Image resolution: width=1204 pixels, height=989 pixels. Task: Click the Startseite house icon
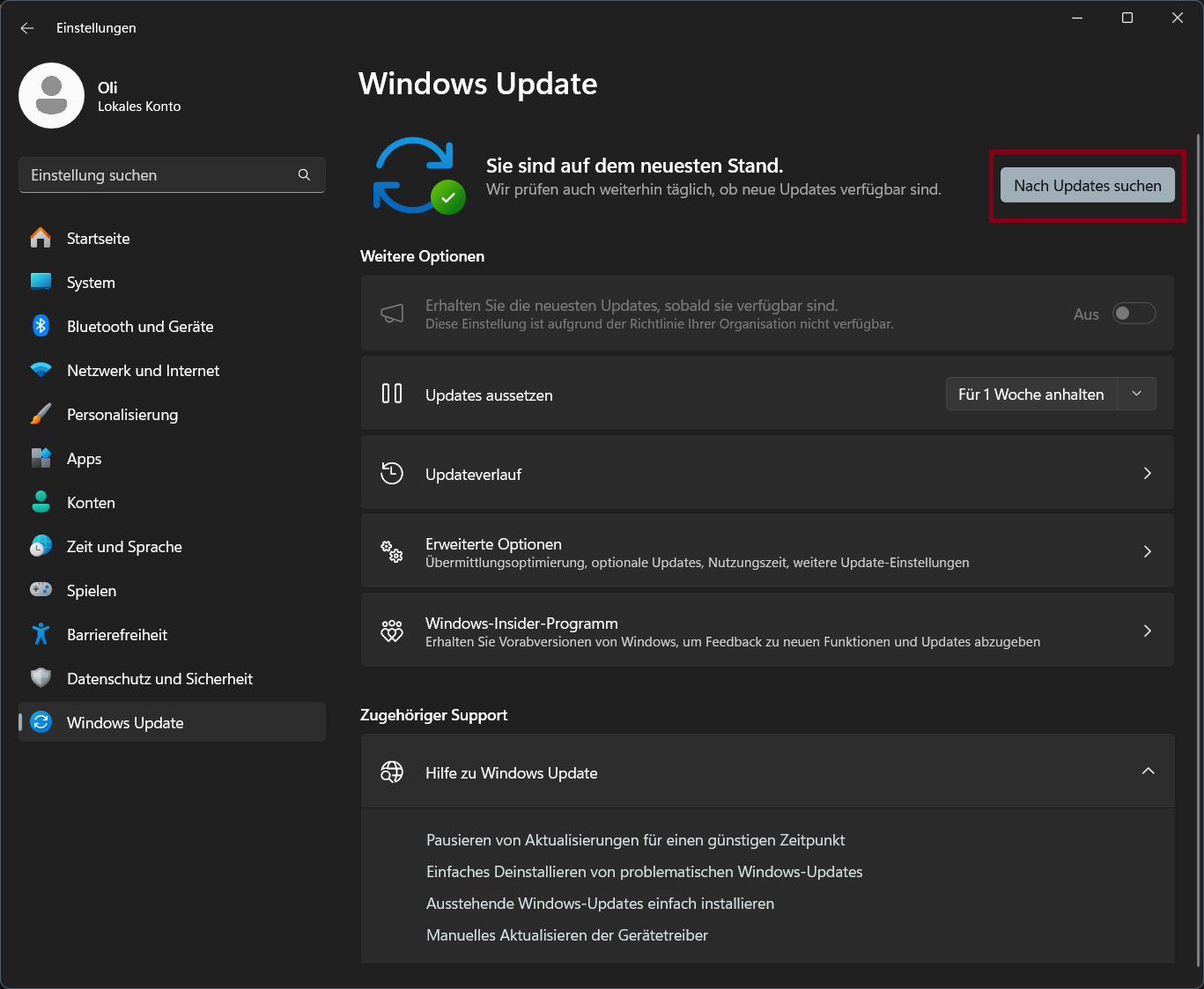point(41,238)
